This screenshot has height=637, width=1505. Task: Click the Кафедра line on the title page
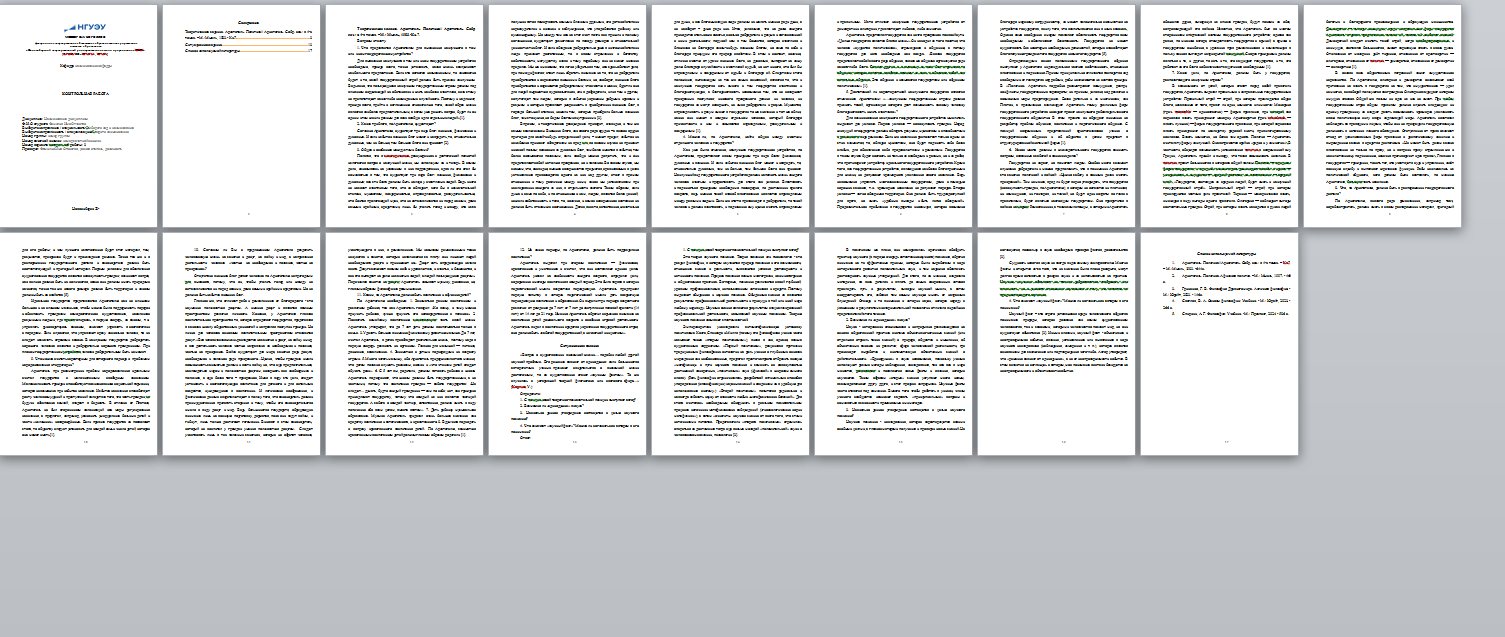pos(86,66)
